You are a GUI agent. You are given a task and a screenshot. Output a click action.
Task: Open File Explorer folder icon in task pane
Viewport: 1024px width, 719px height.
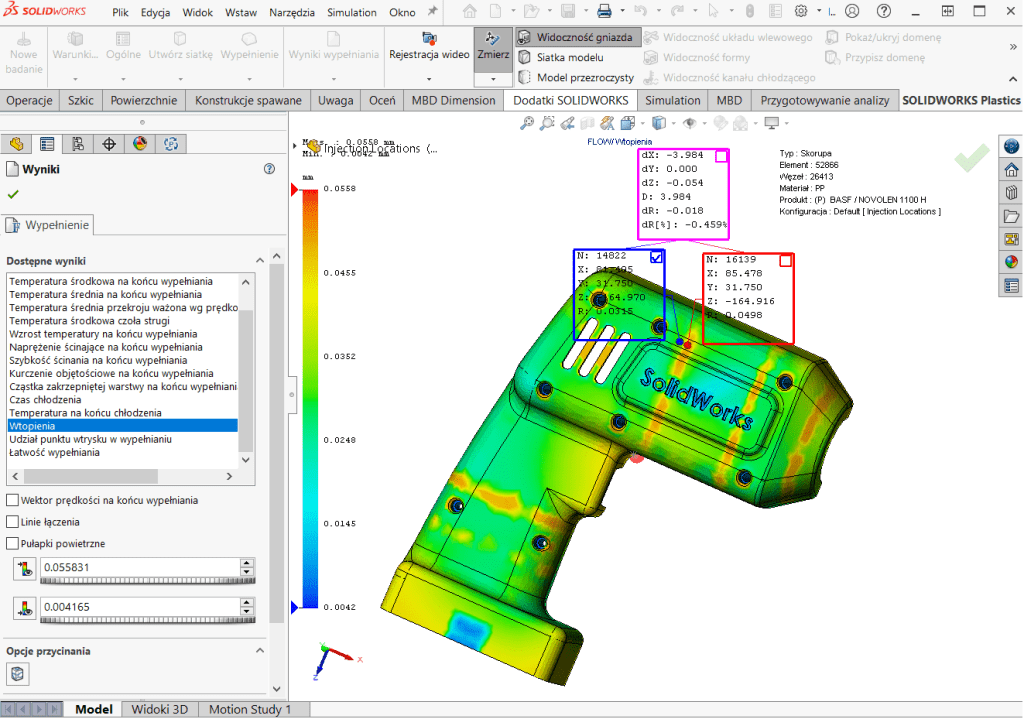click(1011, 216)
